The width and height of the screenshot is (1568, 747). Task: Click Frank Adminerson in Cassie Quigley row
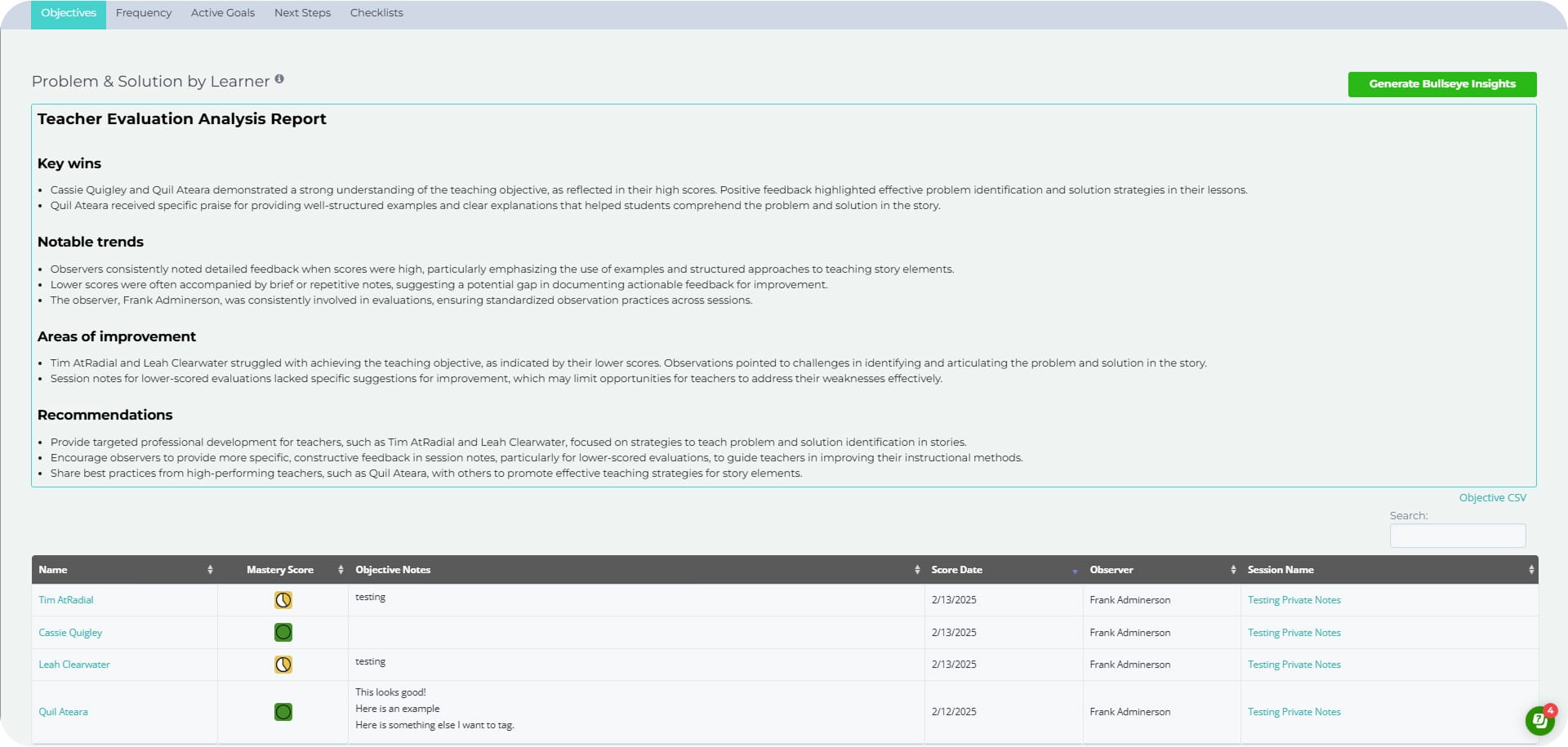pos(1129,633)
